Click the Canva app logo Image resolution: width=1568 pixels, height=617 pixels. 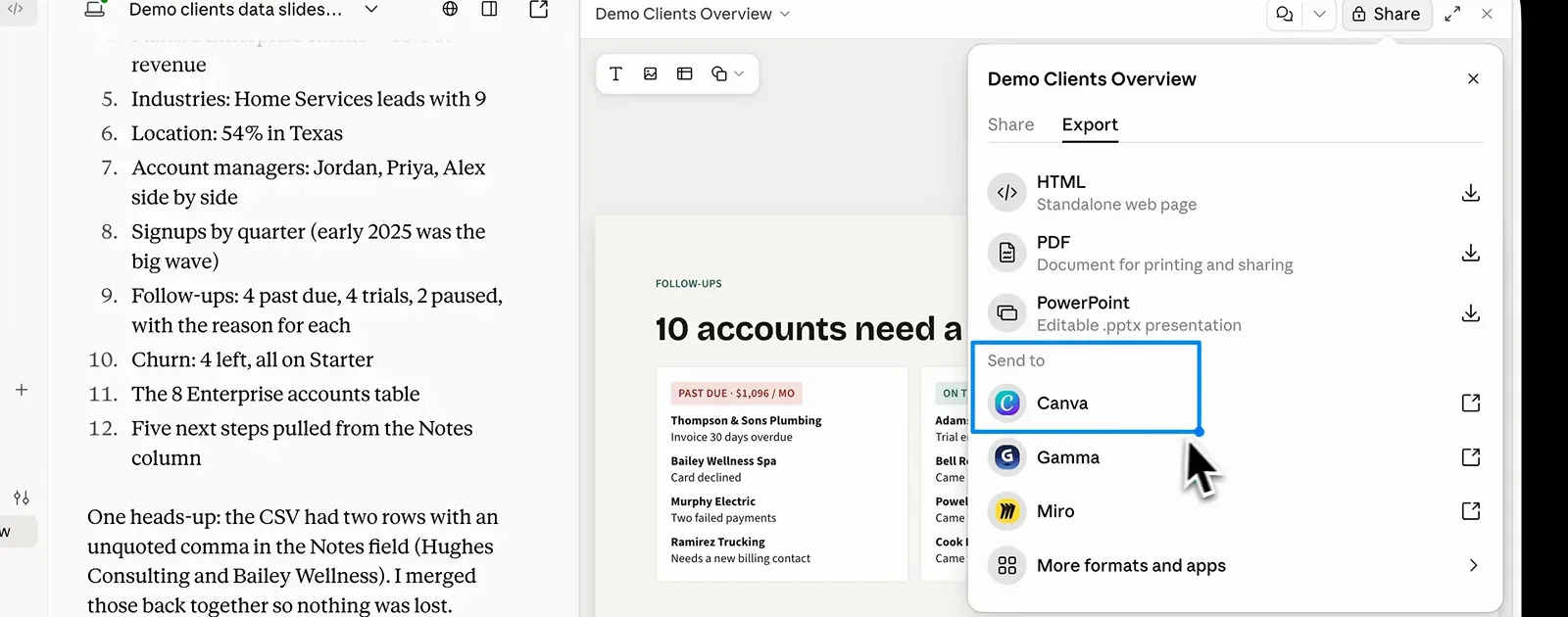[1006, 403]
